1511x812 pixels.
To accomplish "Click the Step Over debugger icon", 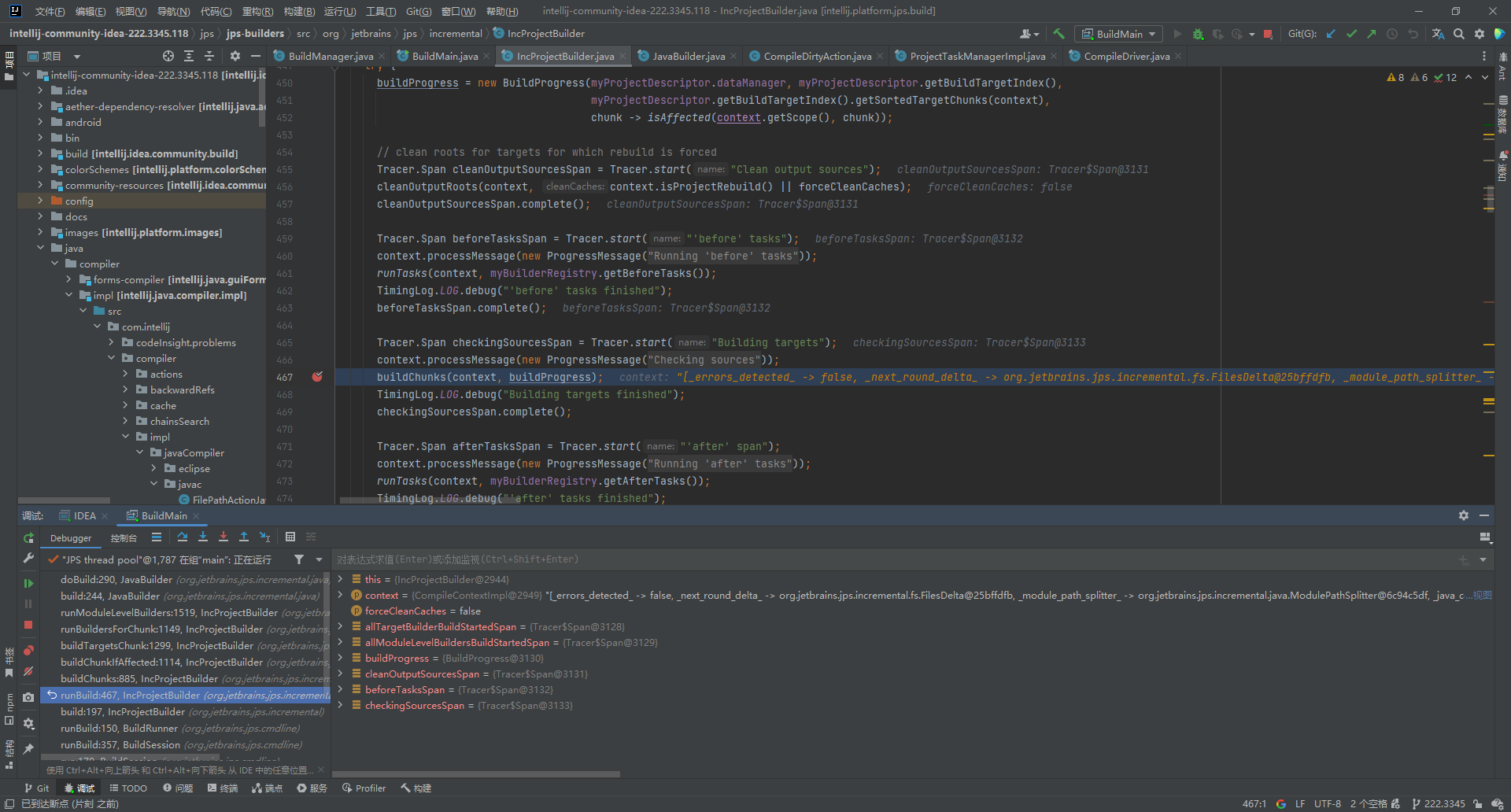I will point(184,538).
